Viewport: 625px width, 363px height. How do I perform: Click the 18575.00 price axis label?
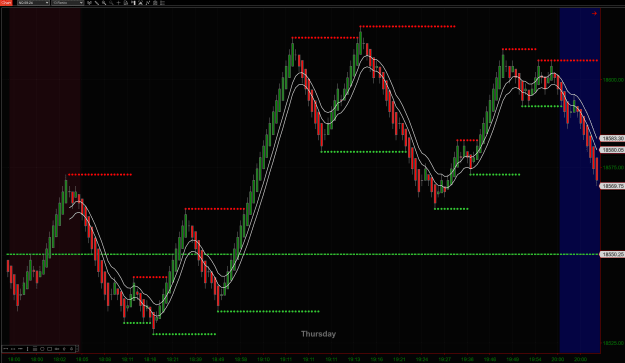point(613,167)
